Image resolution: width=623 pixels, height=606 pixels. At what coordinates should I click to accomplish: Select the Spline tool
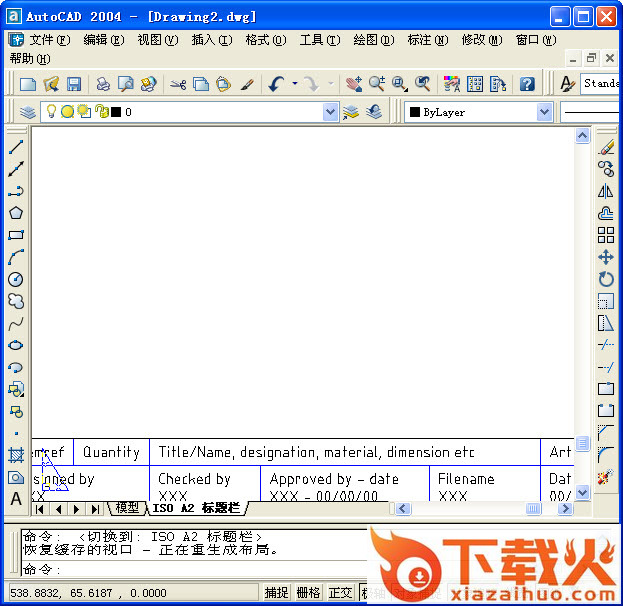click(x=16, y=323)
